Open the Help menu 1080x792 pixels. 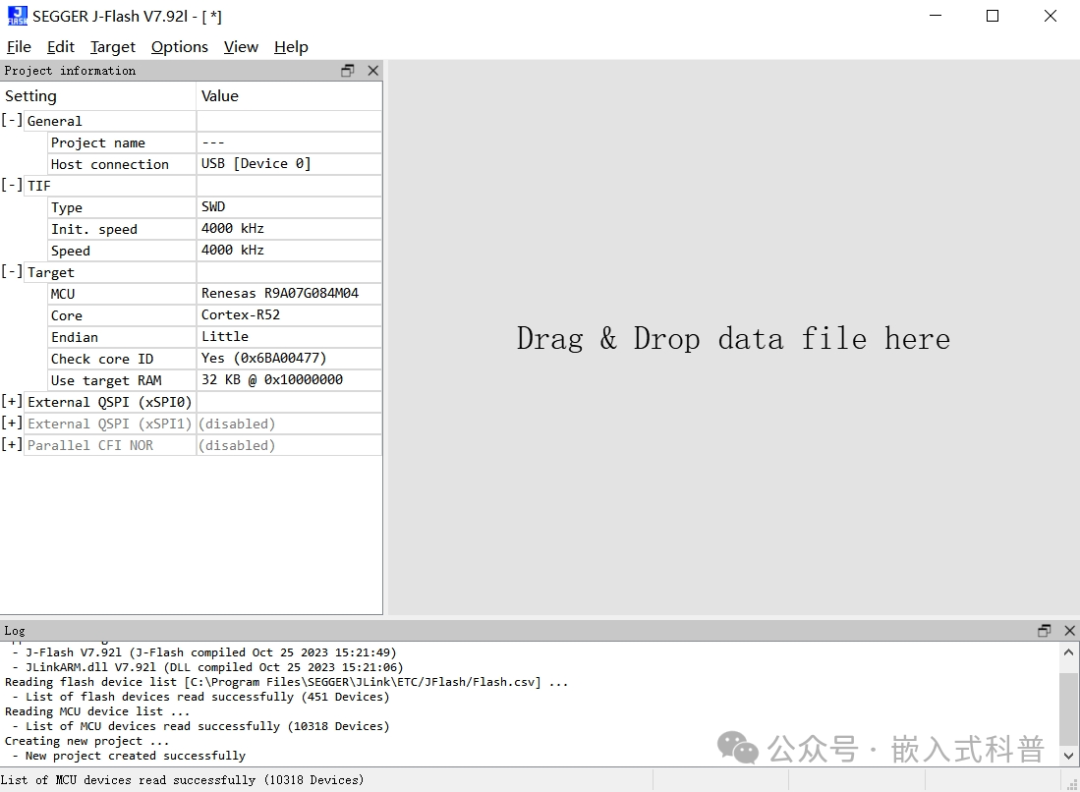point(291,47)
